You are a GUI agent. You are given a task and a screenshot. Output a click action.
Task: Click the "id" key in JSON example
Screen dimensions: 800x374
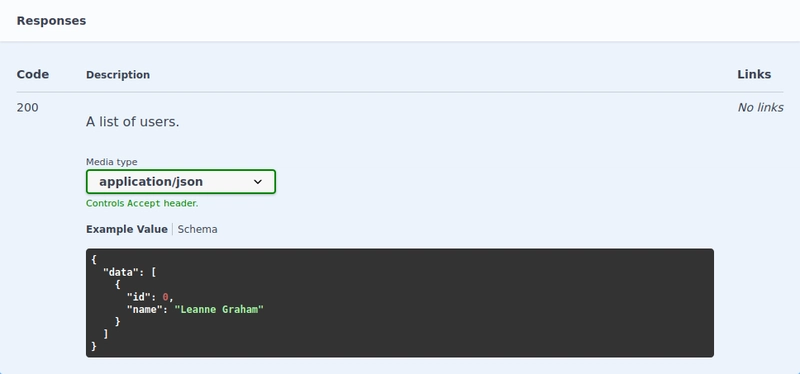tap(139, 297)
